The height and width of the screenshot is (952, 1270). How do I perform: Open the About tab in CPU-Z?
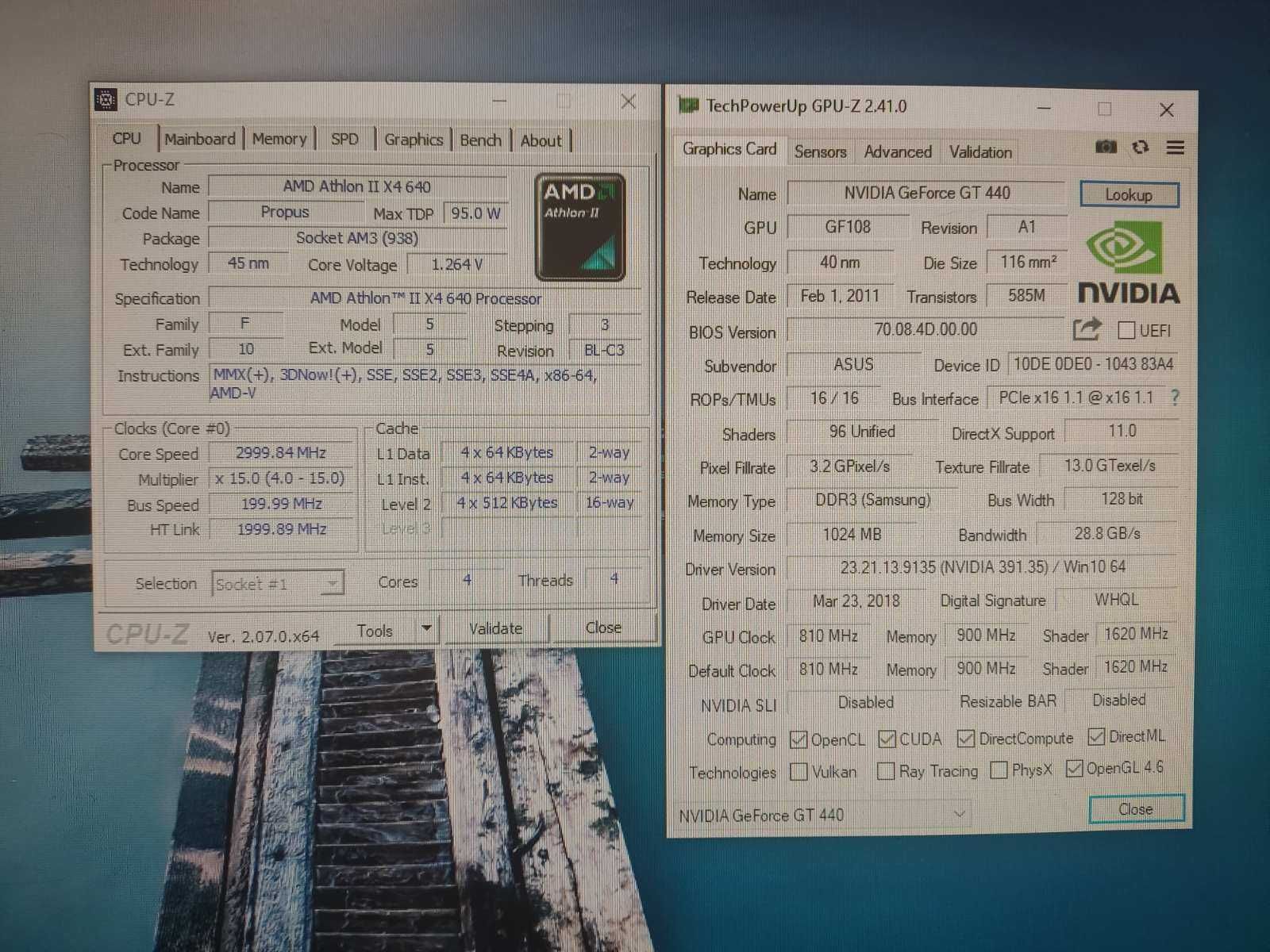tap(541, 141)
